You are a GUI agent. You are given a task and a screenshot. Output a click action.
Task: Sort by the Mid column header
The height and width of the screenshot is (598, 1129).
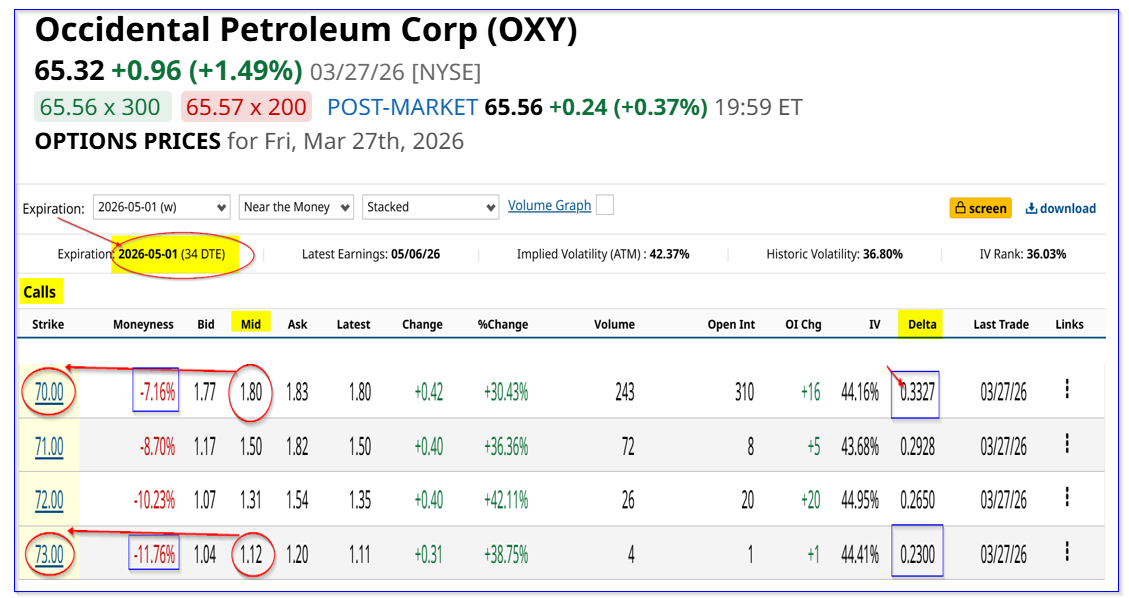tap(250, 324)
